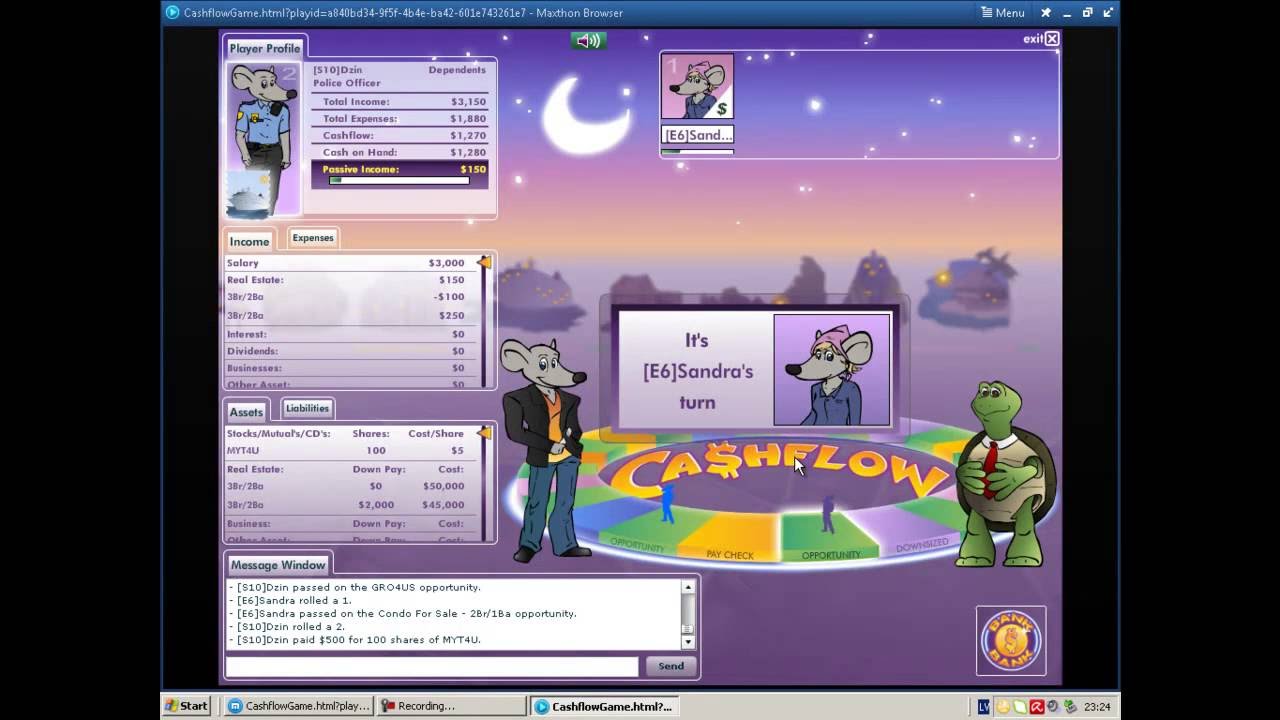Image resolution: width=1280 pixels, height=720 pixels.
Task: Click the taskbar clock 23:24
Action: point(1096,706)
